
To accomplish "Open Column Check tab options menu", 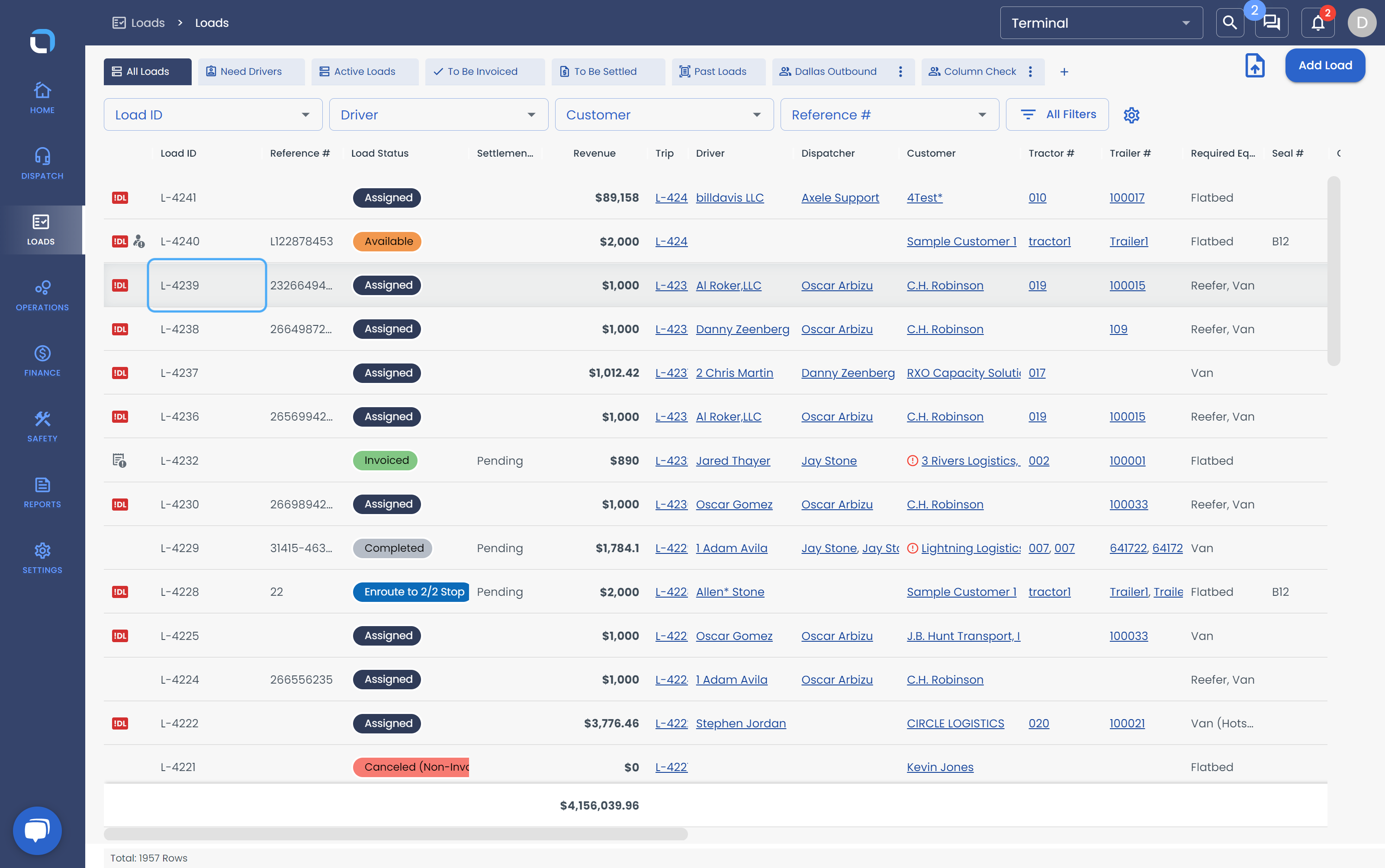I will [1030, 72].
